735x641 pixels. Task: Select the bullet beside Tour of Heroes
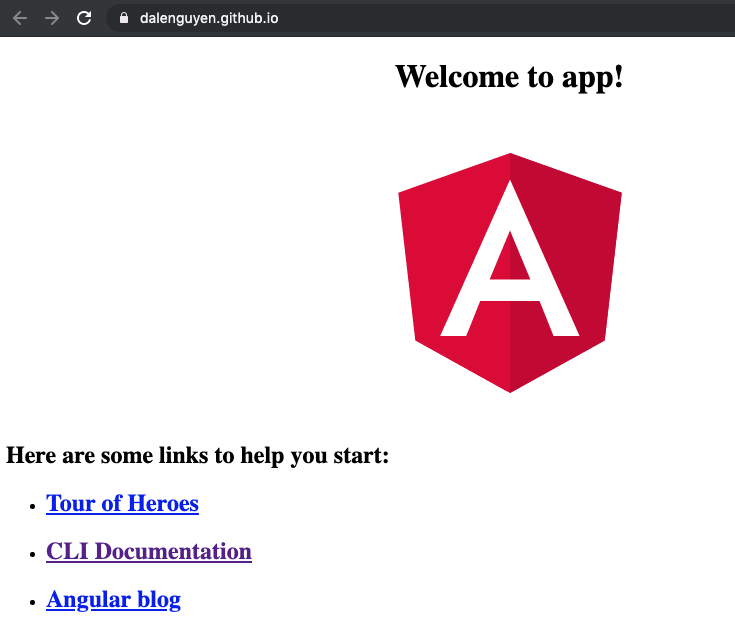click(32, 506)
